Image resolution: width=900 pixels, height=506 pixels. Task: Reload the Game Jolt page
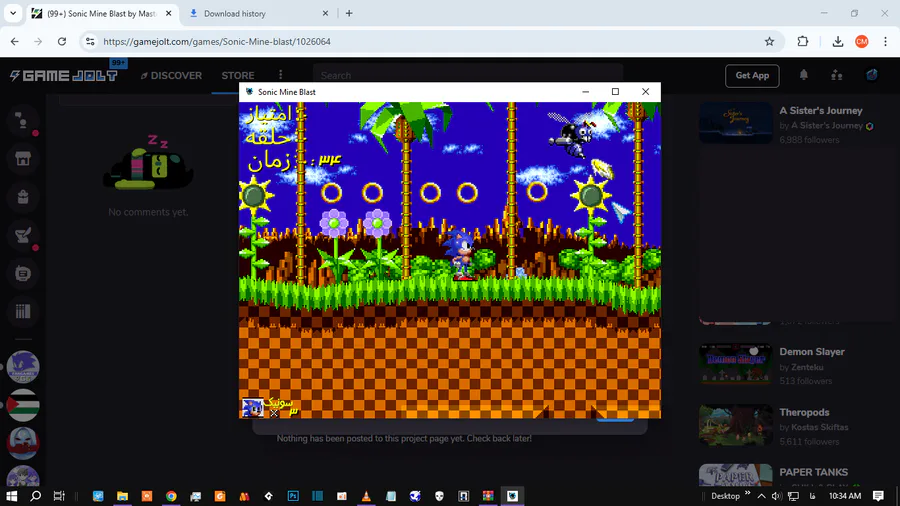[x=62, y=41]
